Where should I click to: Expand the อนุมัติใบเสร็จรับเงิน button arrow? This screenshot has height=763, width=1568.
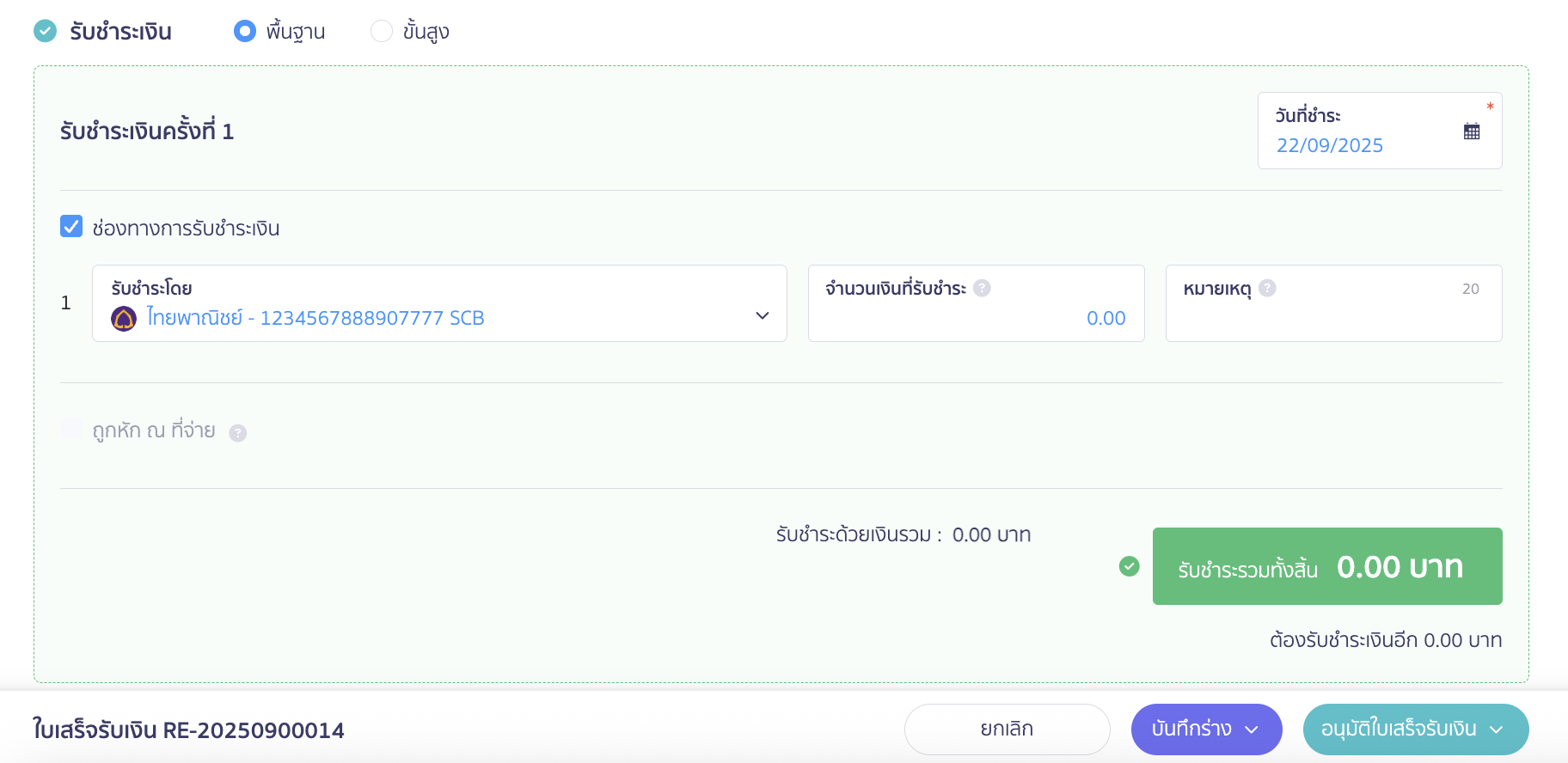tap(1497, 729)
